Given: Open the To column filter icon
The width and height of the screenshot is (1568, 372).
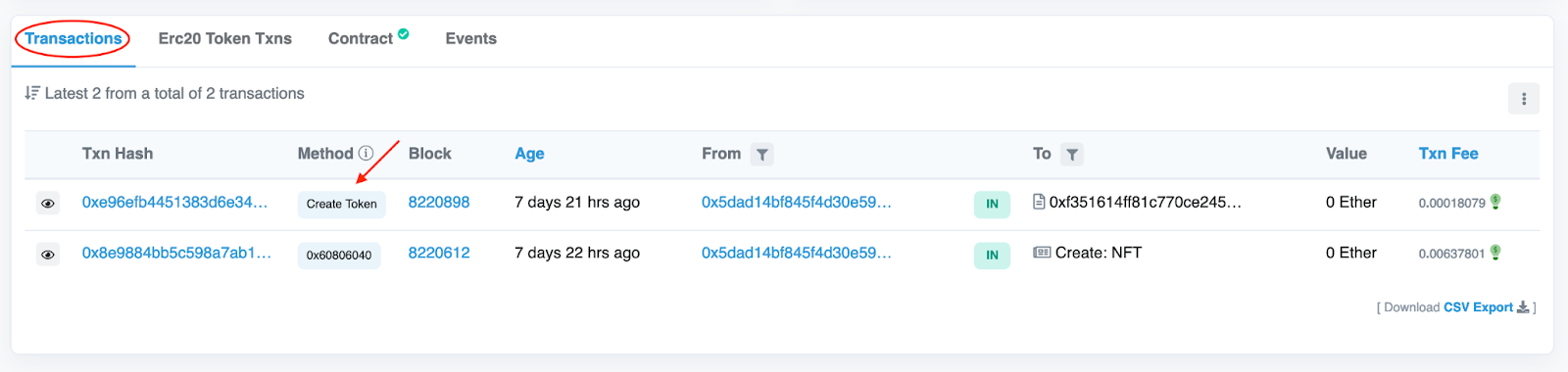Looking at the screenshot, I should coord(1072,155).
